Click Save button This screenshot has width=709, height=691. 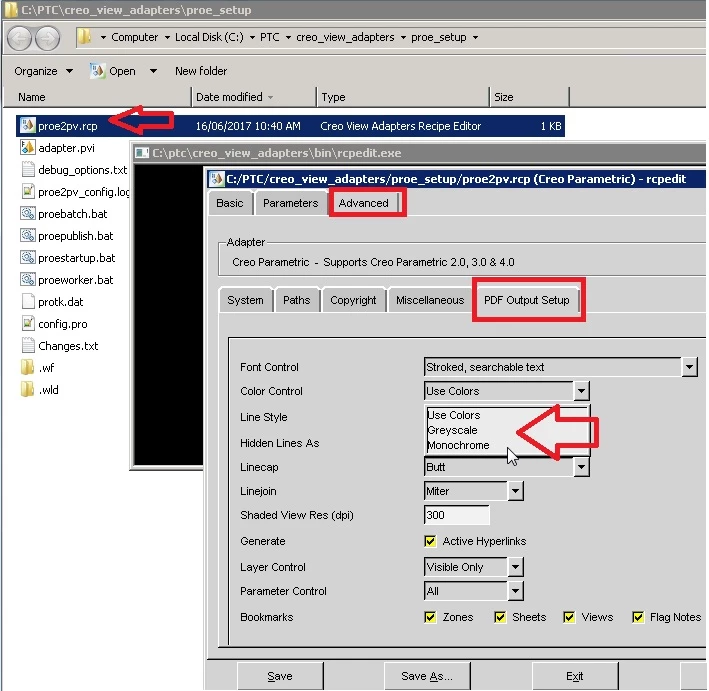(x=280, y=676)
